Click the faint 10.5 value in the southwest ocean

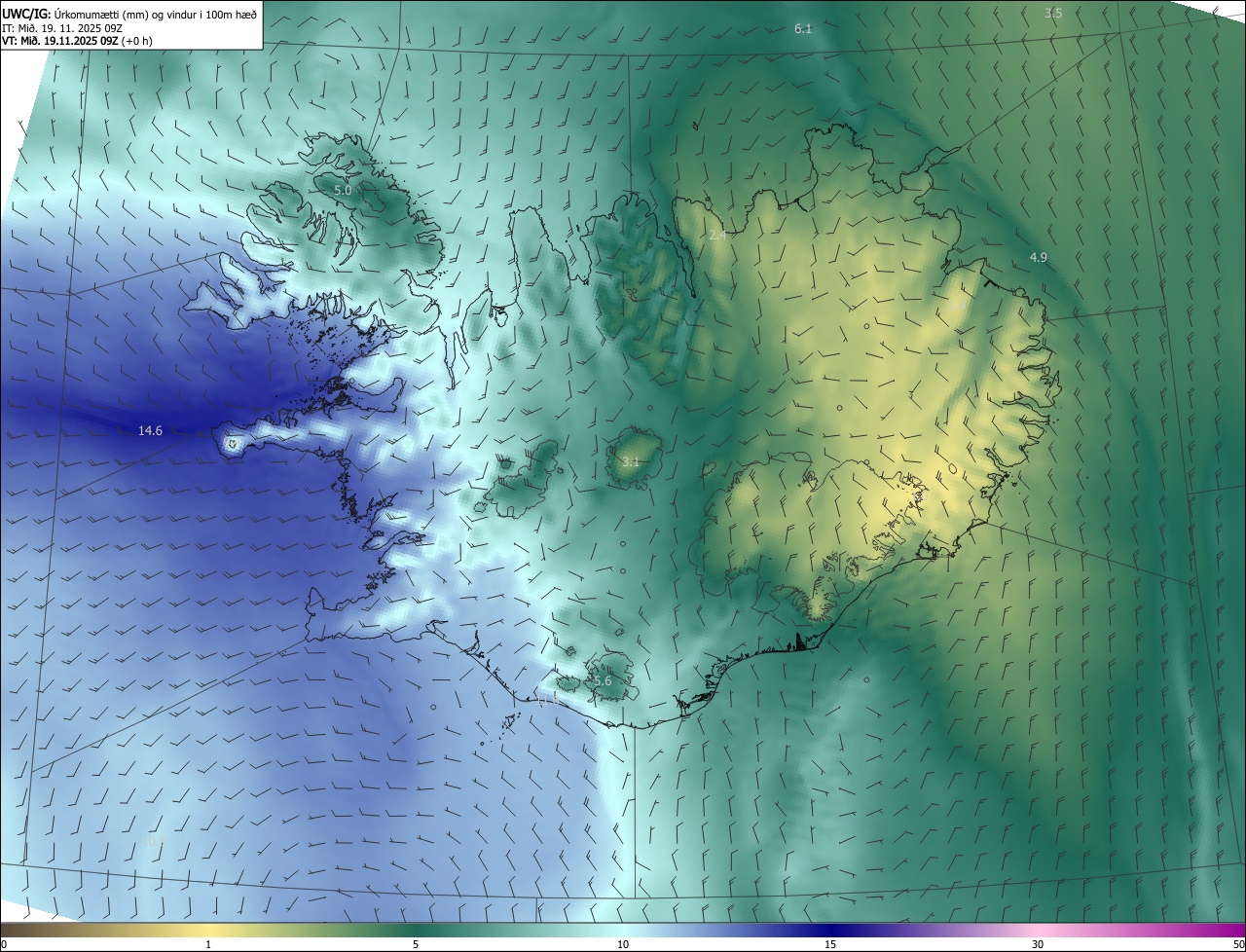[155, 842]
